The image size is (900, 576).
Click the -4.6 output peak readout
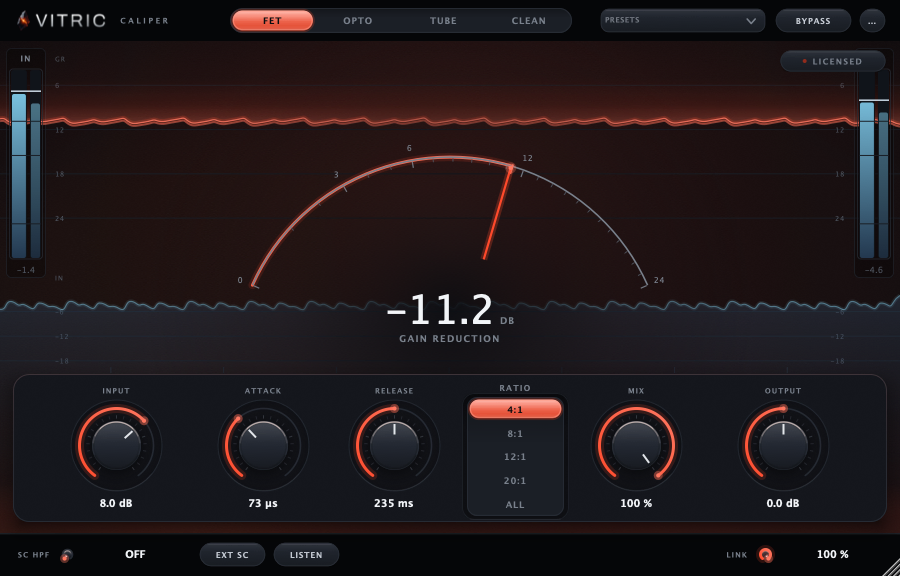(874, 270)
